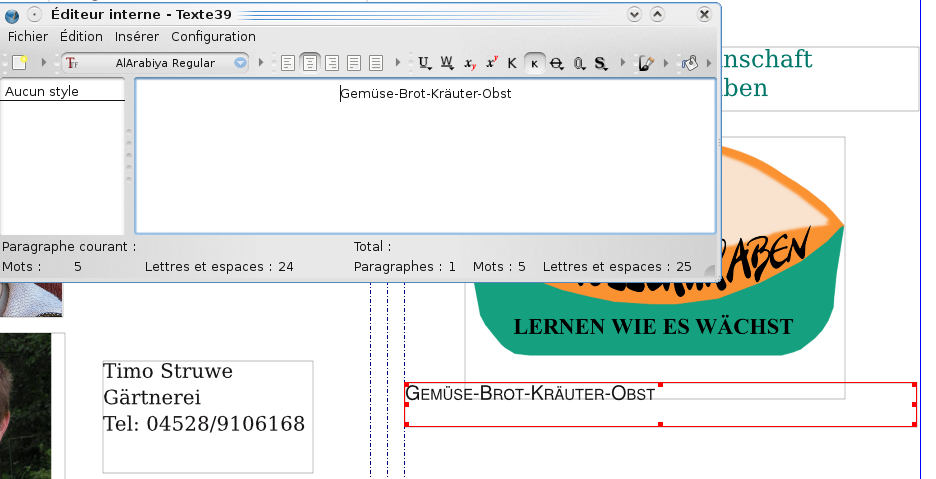
Task: Apply strikethrough formatting
Action: tap(556, 63)
